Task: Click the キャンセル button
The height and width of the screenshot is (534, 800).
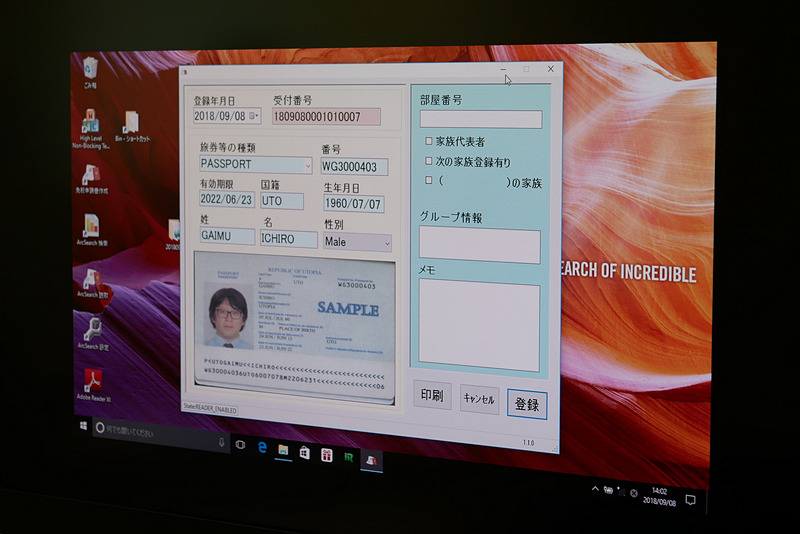Action: pyautogui.click(x=479, y=399)
